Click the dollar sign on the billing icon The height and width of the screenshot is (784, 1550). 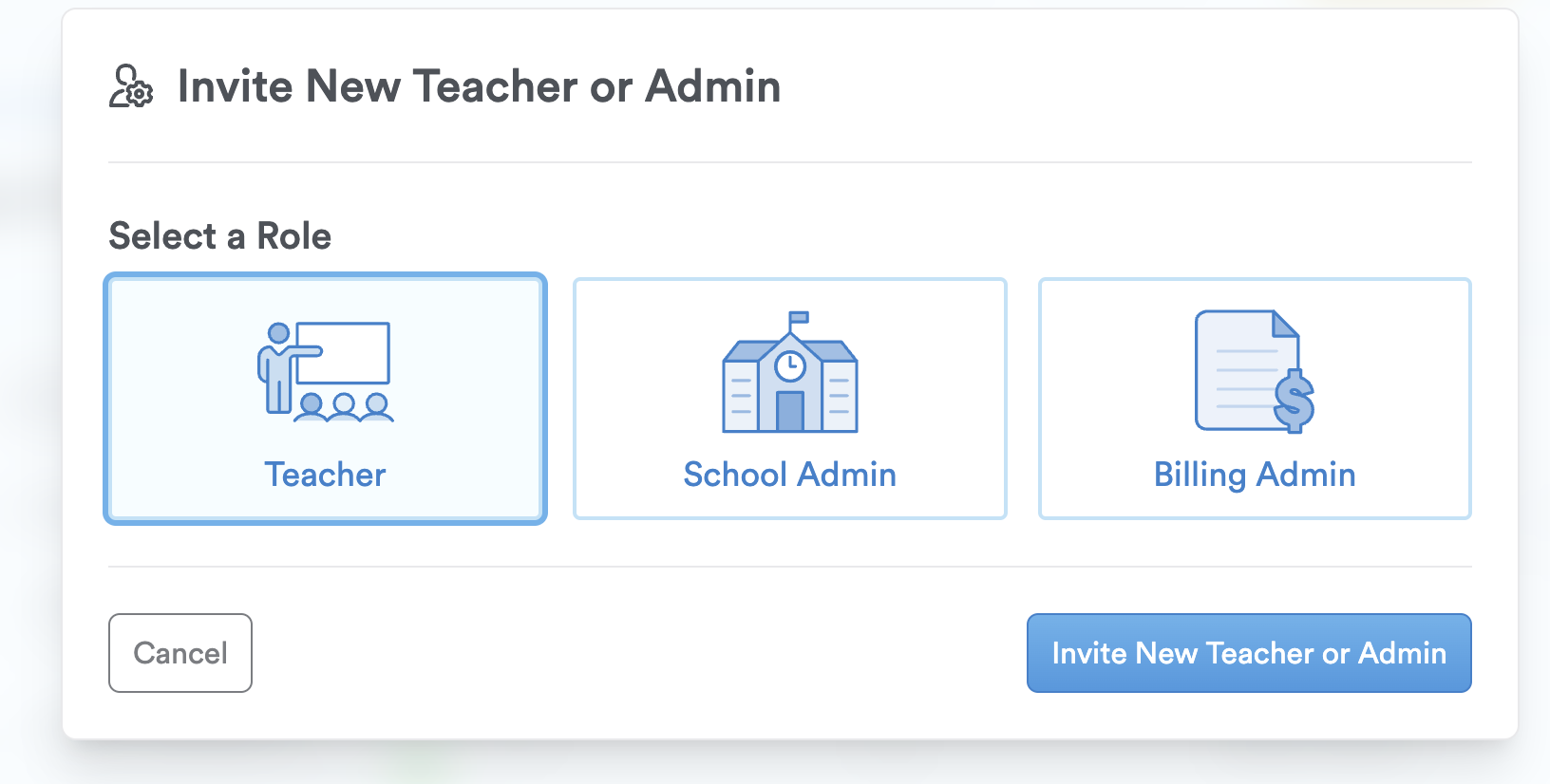click(x=1294, y=401)
